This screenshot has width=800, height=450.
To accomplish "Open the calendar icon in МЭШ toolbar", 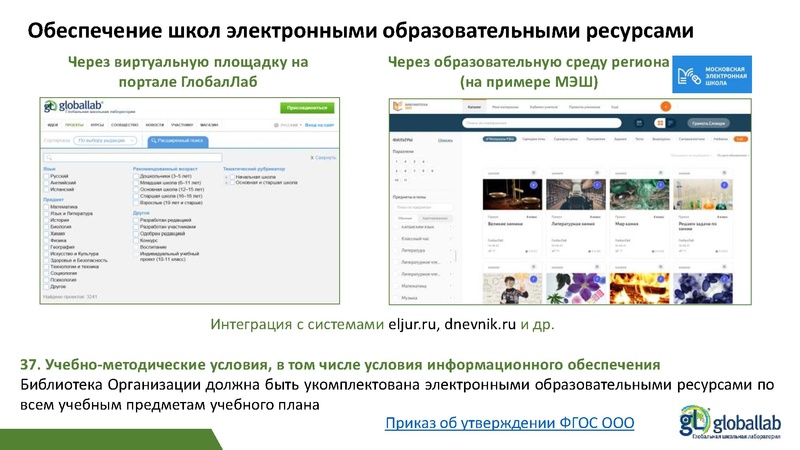I will [639, 123].
